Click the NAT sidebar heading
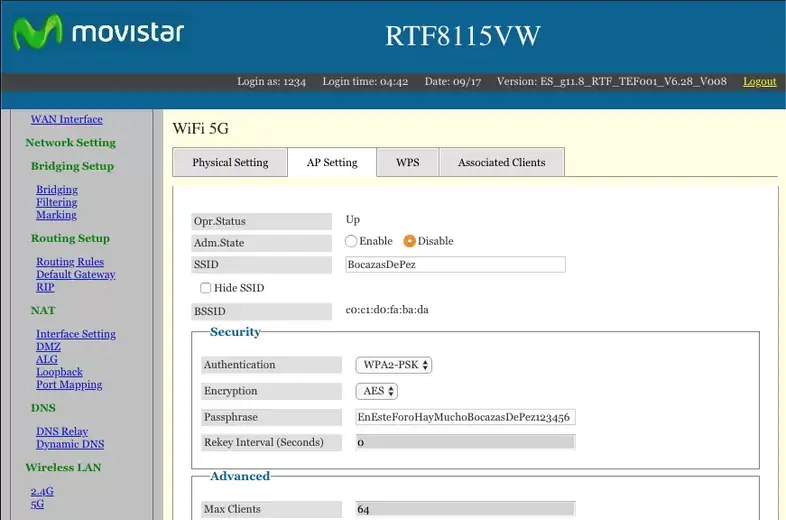The width and height of the screenshot is (786, 520). pos(43,310)
